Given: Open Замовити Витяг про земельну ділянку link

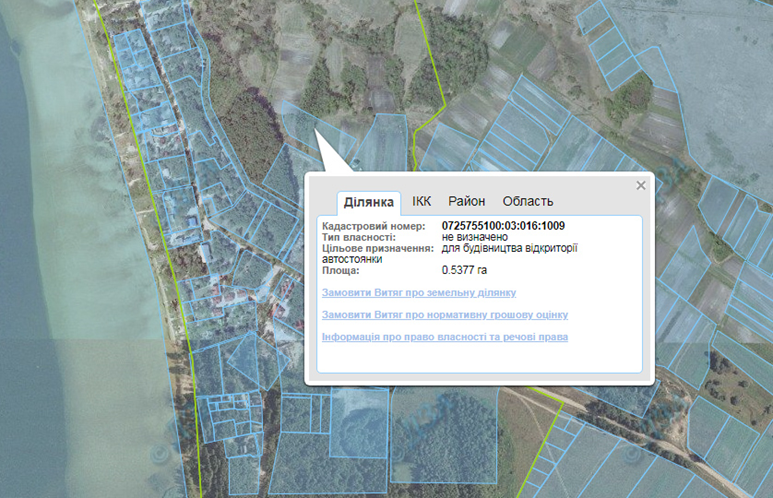Looking at the screenshot, I should click(419, 292).
